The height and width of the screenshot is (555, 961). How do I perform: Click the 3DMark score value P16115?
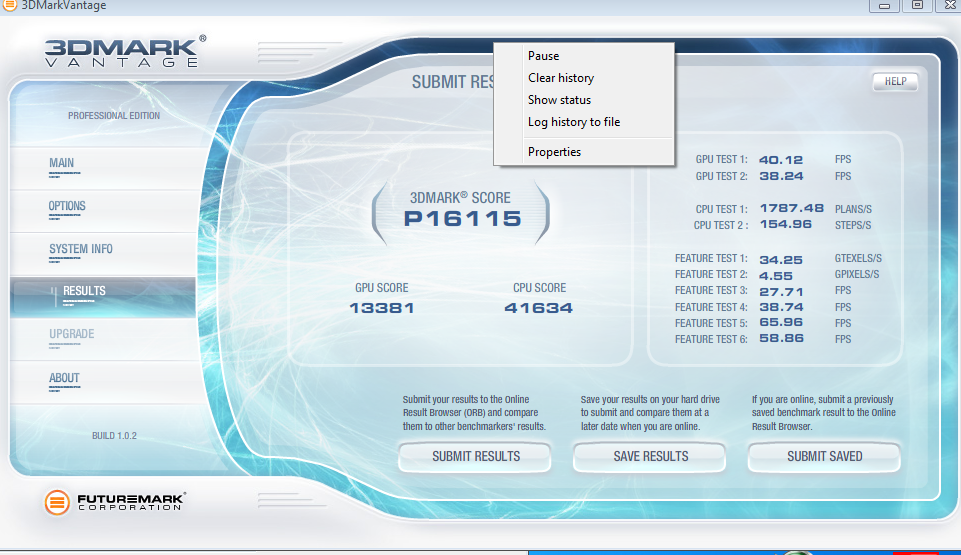tap(463, 219)
